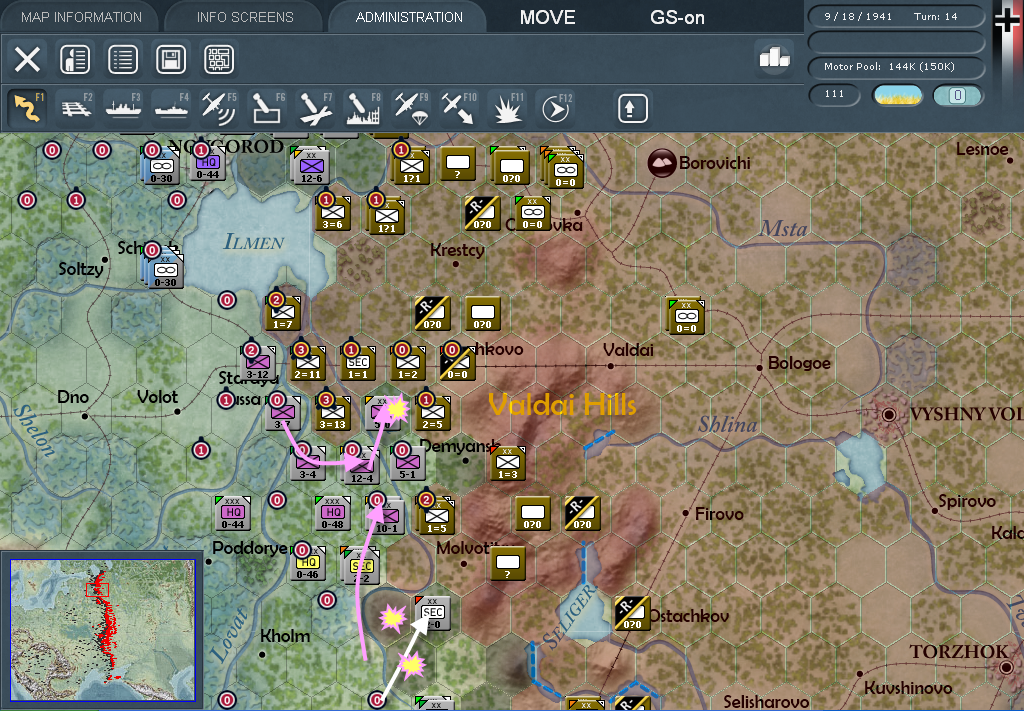Select the yellow HQ counter 0-46
This screenshot has height=711, width=1024.
(308, 563)
